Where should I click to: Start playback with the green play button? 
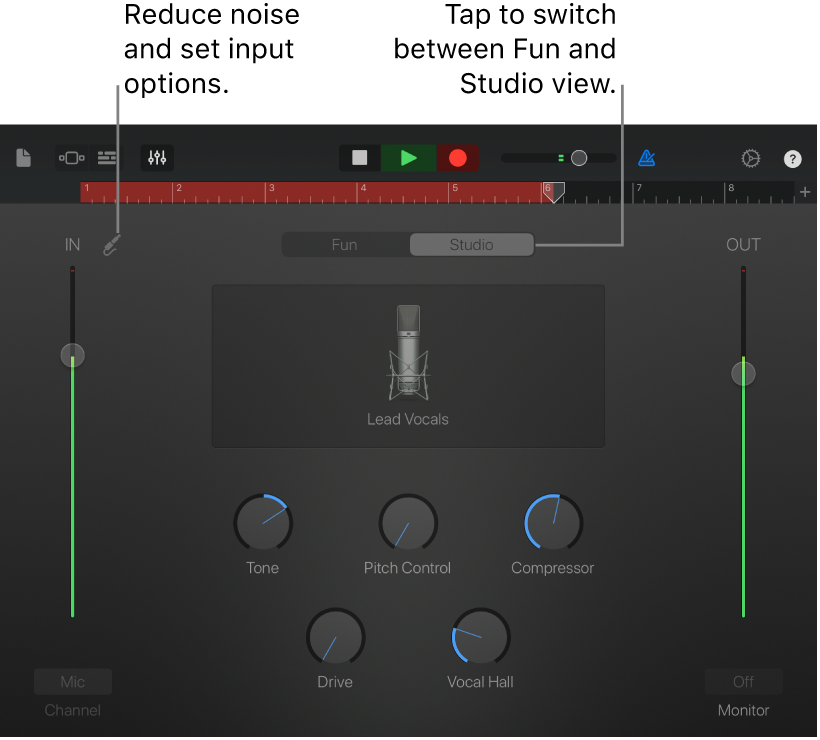click(408, 157)
